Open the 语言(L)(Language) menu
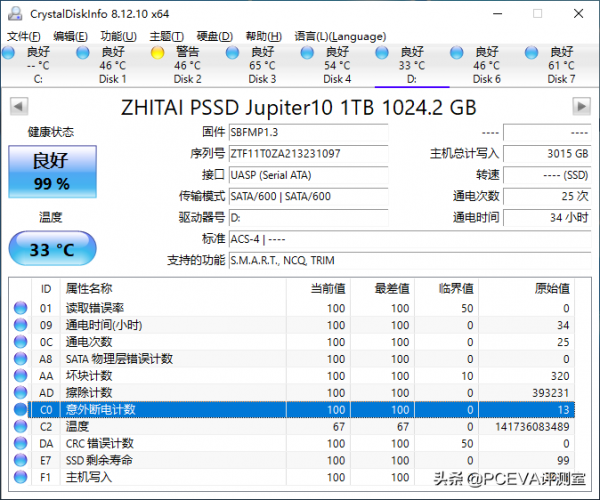Screen dimensions: 600x500 click(340, 36)
